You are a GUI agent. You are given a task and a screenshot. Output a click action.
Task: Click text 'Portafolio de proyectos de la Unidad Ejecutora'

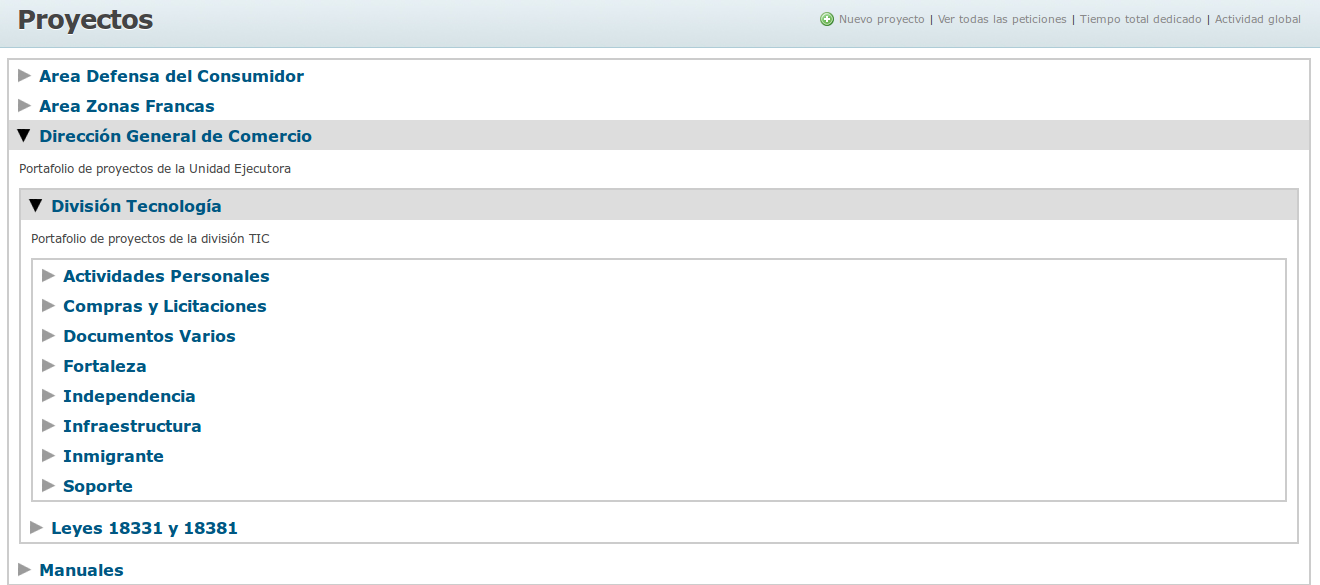pyautogui.click(x=155, y=169)
